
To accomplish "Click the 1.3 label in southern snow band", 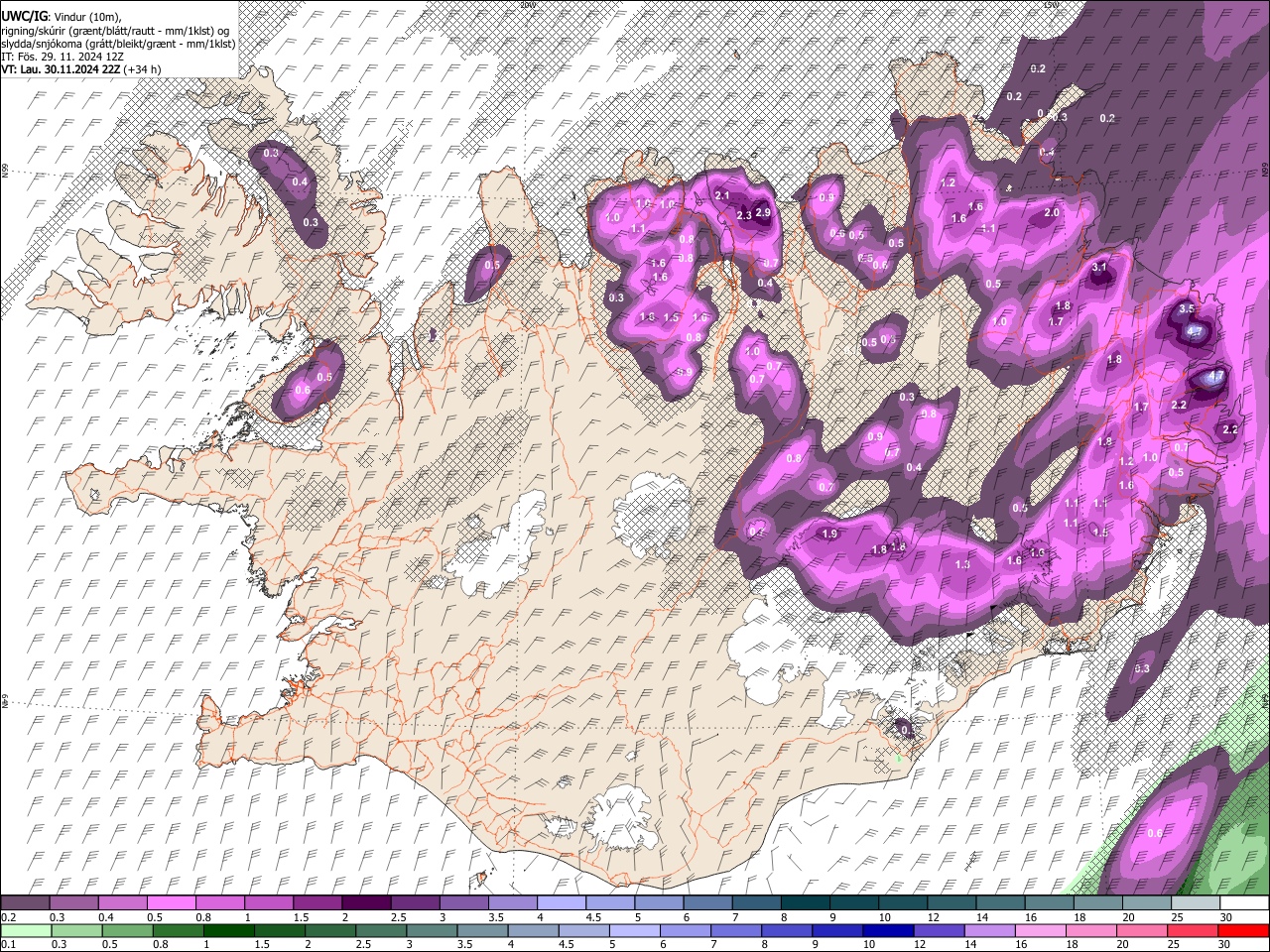I will [x=961, y=564].
